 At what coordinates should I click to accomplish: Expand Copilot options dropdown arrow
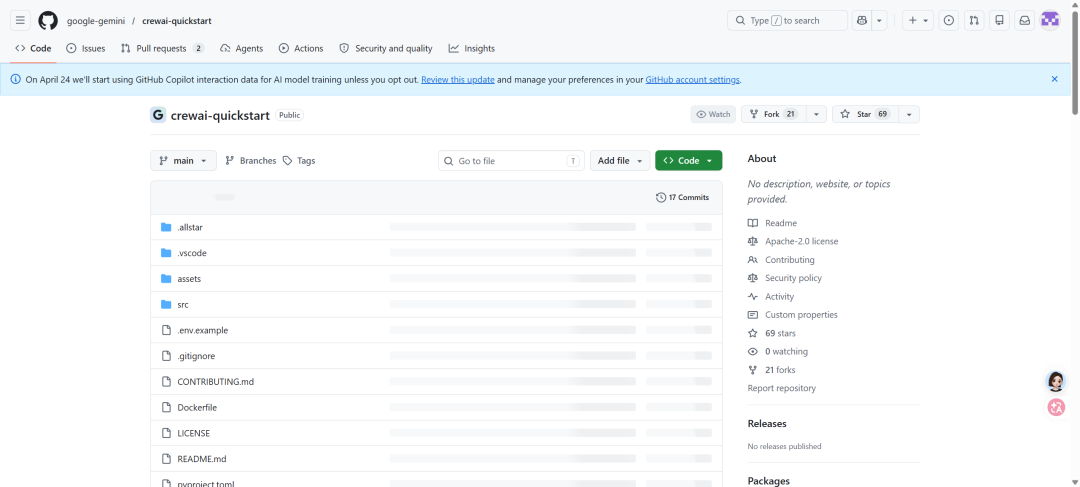[880, 21]
